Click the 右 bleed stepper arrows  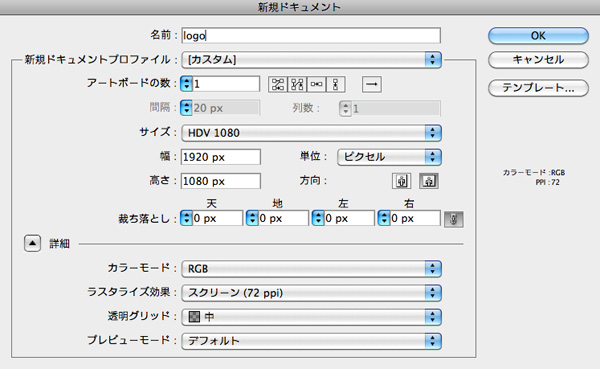384,218
